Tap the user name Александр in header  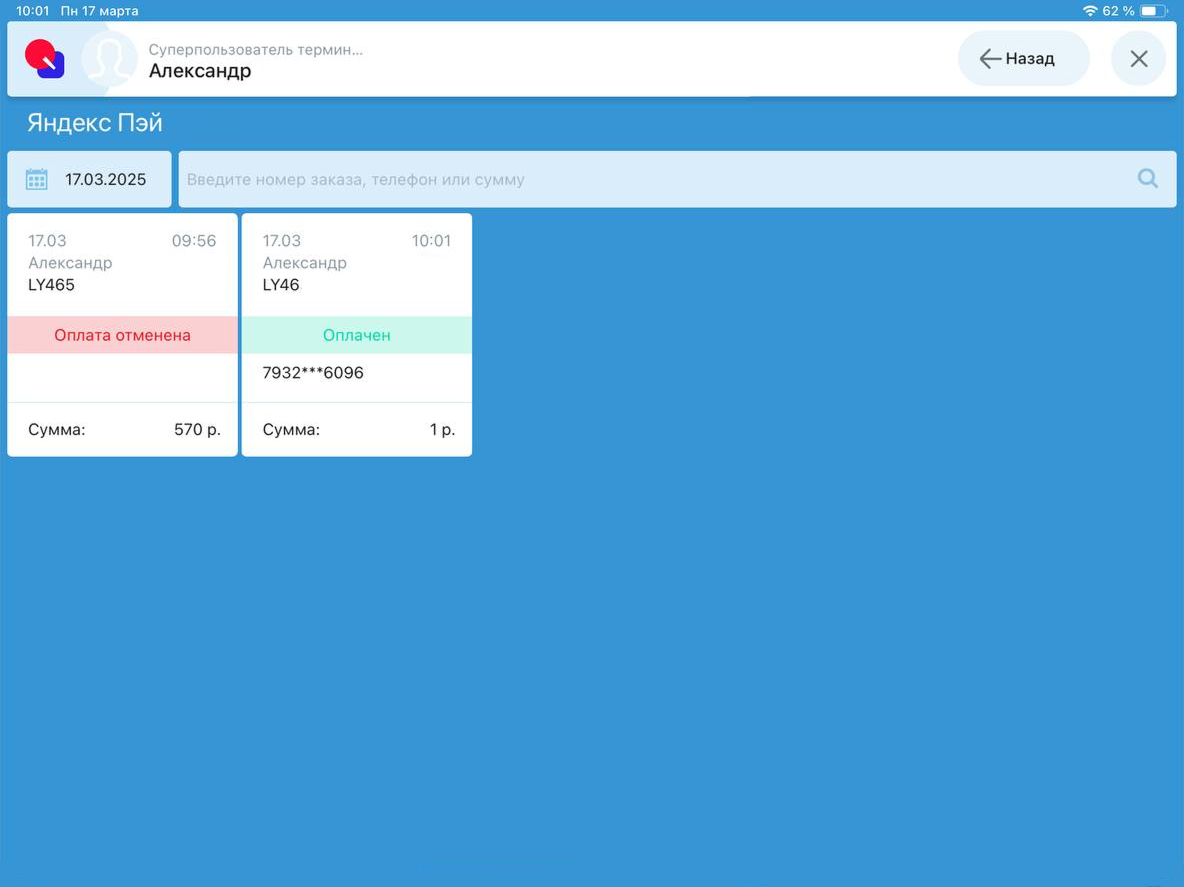pos(200,71)
